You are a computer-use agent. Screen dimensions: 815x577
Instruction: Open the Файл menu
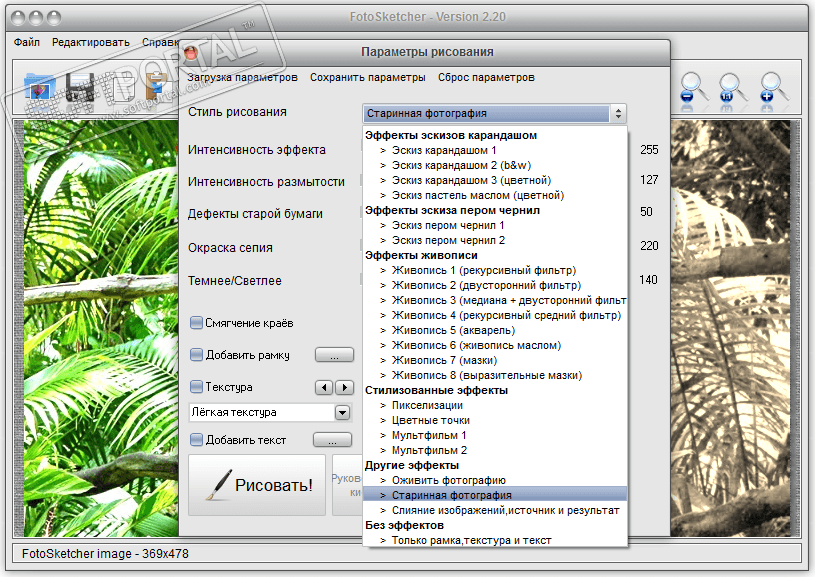[27, 42]
